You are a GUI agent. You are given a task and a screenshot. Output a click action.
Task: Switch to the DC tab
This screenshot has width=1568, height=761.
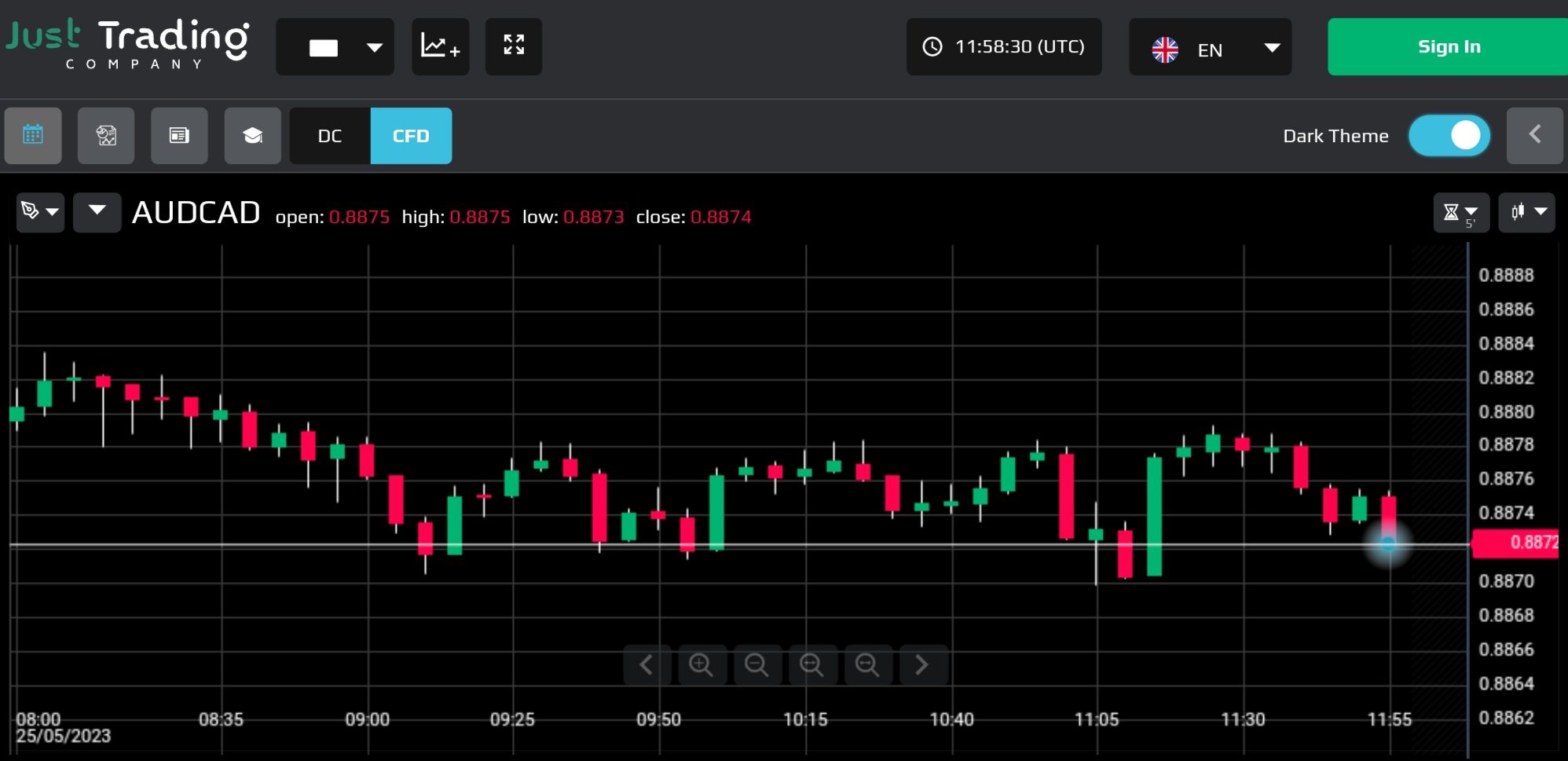pyautogui.click(x=330, y=136)
